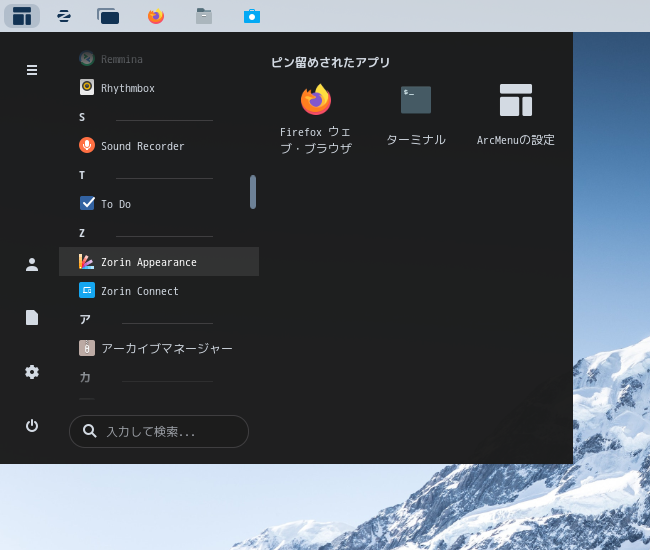Viewport: 650px width, 550px height.
Task: Click the ピン留めされたアプリ heading
Action: [330, 62]
